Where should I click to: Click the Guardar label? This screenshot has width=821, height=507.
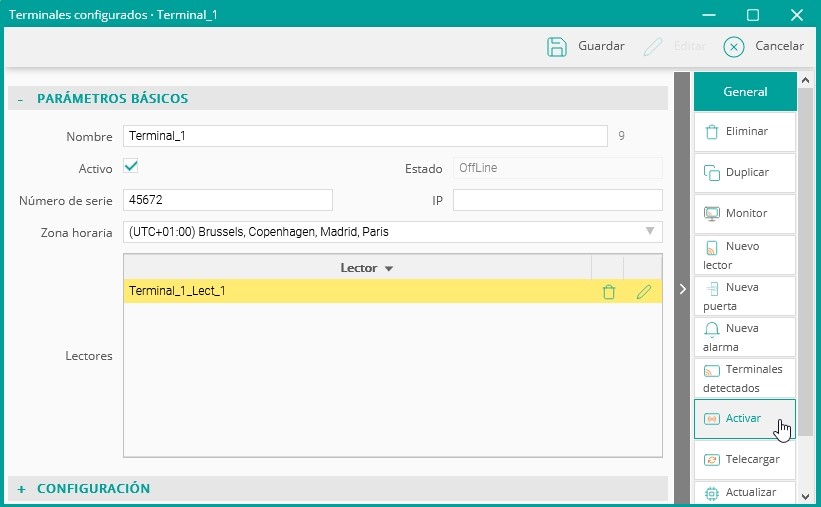[x=601, y=46]
